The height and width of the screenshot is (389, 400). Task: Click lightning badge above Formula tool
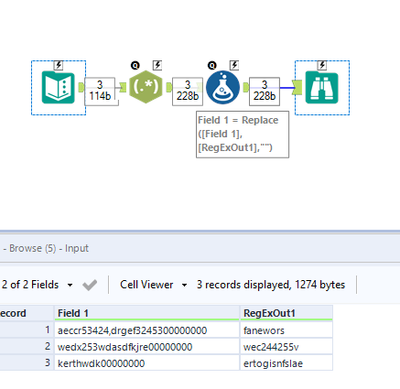click(x=234, y=65)
